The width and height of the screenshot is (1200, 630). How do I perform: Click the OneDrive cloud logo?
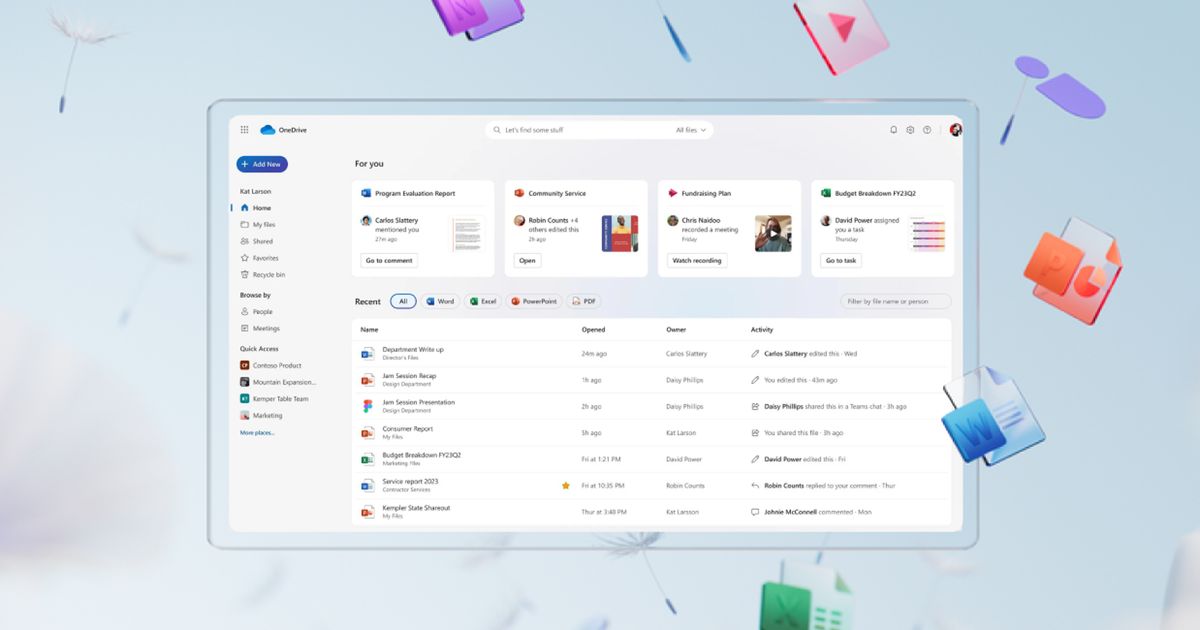click(x=267, y=130)
